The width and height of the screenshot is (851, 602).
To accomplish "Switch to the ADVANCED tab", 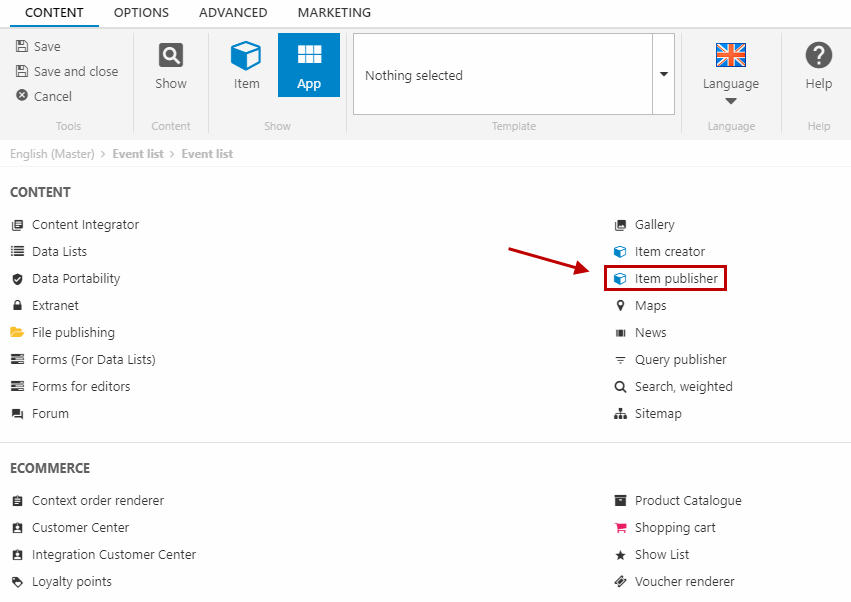I will (x=233, y=12).
